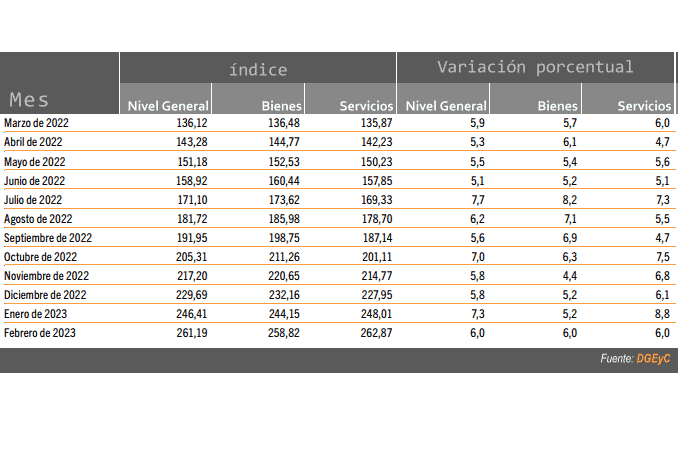Click Nivel General header under Variación porcentual

[446, 106]
